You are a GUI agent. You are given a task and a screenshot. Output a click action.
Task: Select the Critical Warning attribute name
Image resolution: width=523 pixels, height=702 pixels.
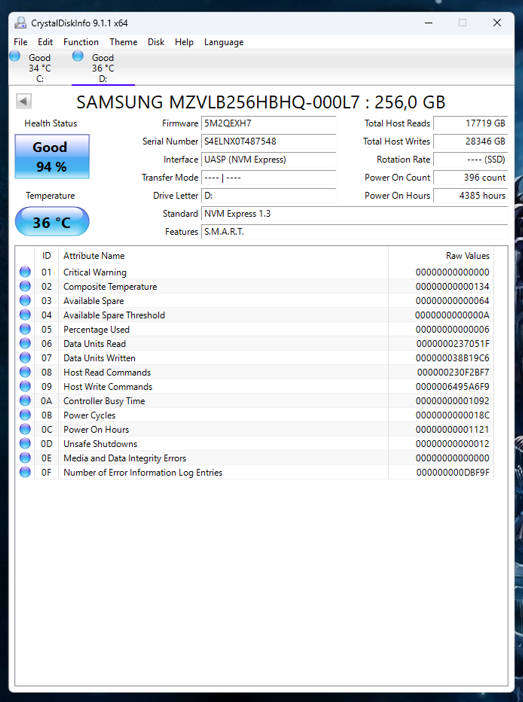(95, 272)
